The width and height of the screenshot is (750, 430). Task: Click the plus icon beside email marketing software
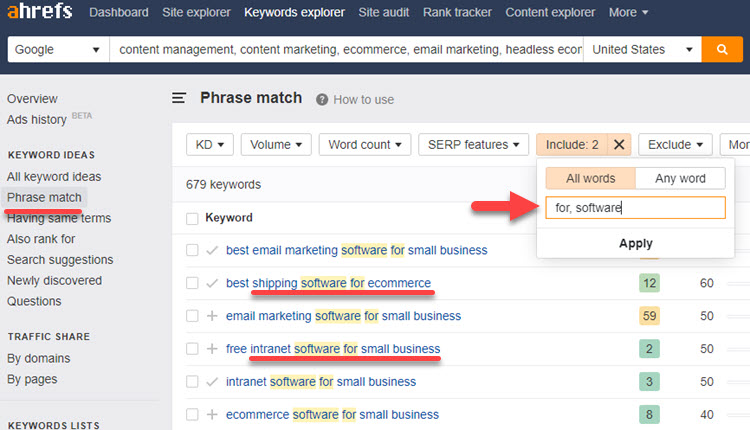point(212,316)
